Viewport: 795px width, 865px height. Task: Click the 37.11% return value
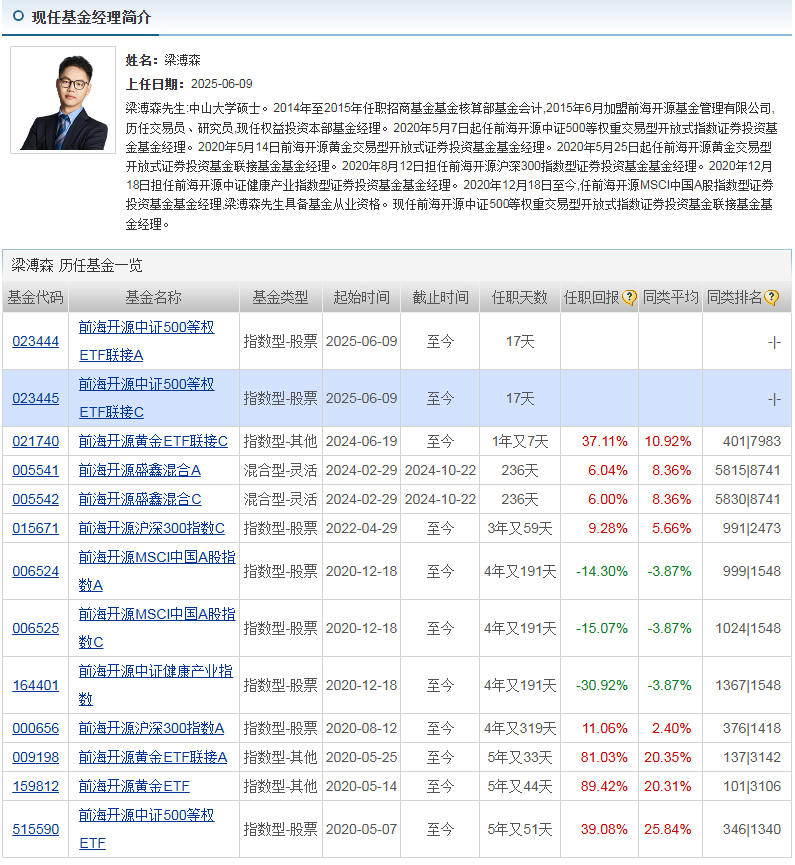[x=604, y=441]
